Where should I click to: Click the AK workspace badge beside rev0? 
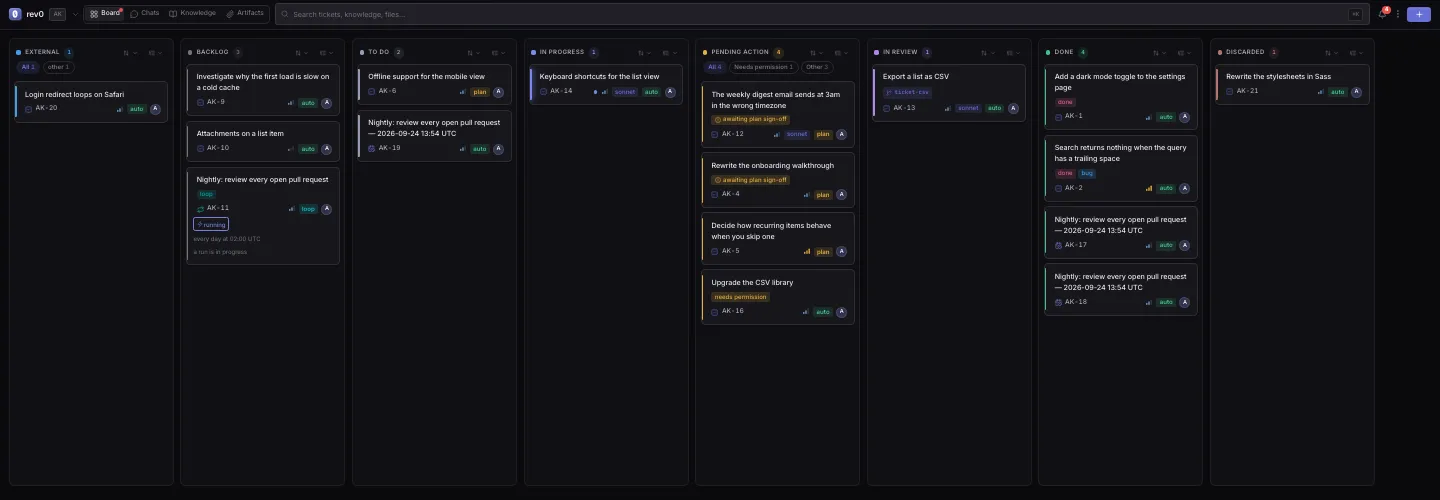click(x=57, y=14)
